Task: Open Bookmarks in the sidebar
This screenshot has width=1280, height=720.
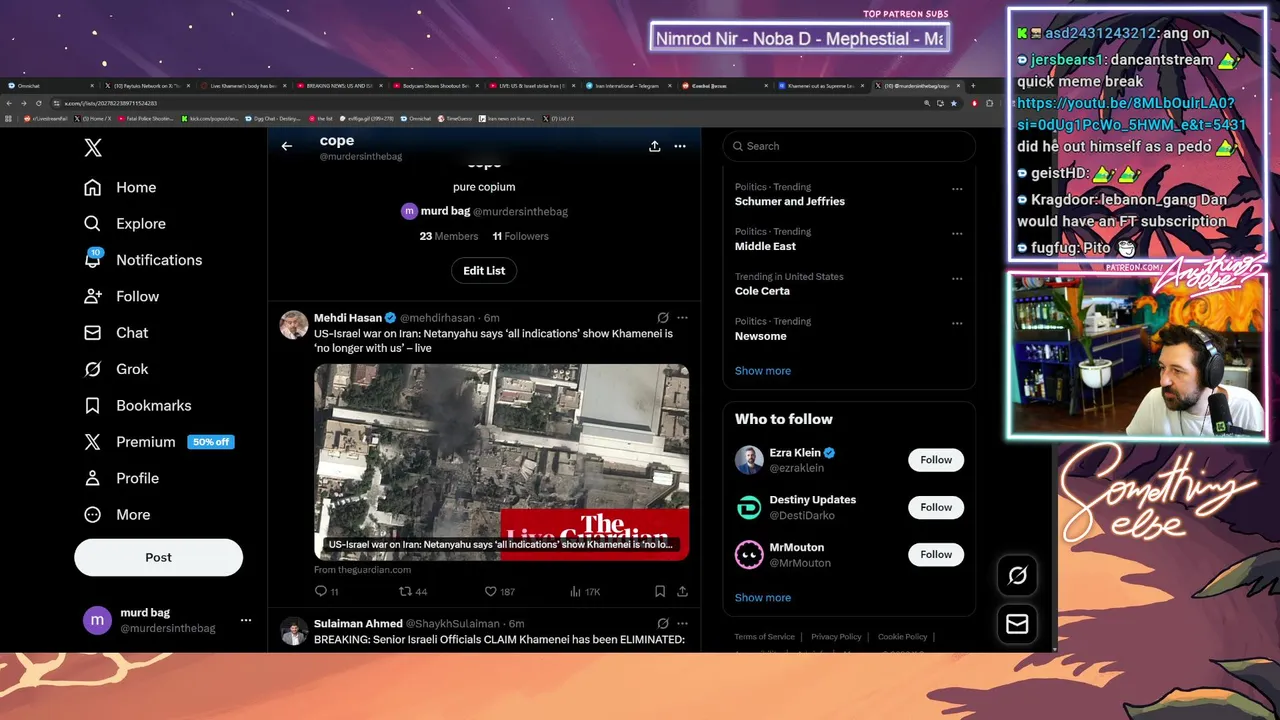Action: pyautogui.click(x=137, y=405)
